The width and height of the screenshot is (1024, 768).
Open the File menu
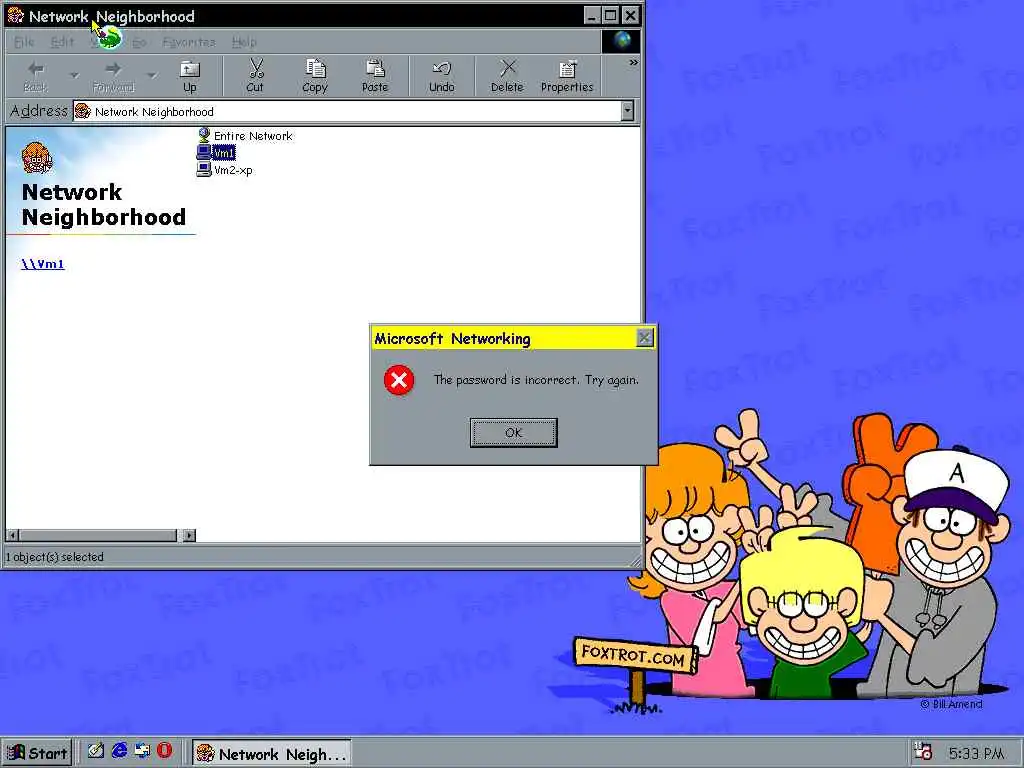[24, 42]
